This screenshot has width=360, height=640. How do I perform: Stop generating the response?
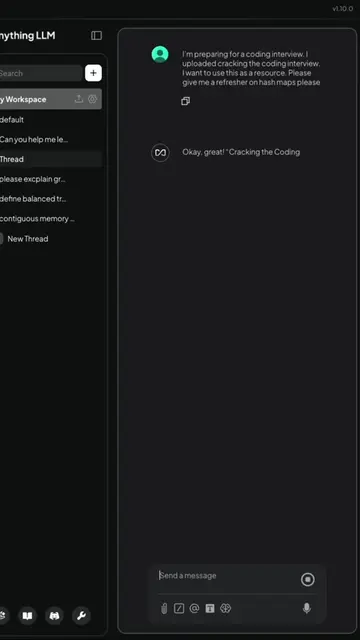coord(308,579)
